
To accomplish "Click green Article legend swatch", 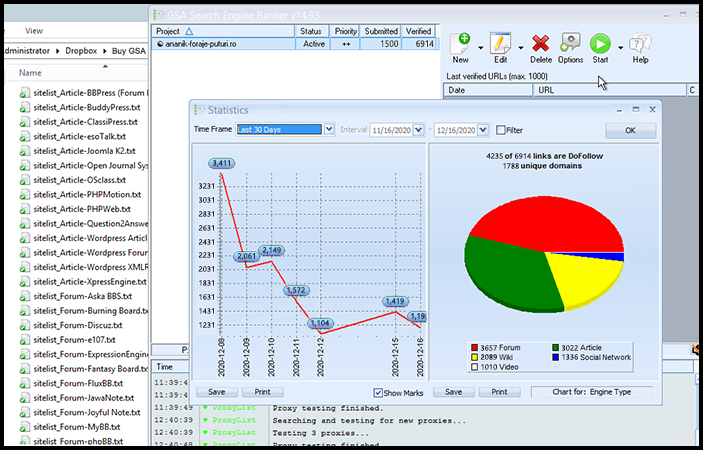I will point(555,348).
